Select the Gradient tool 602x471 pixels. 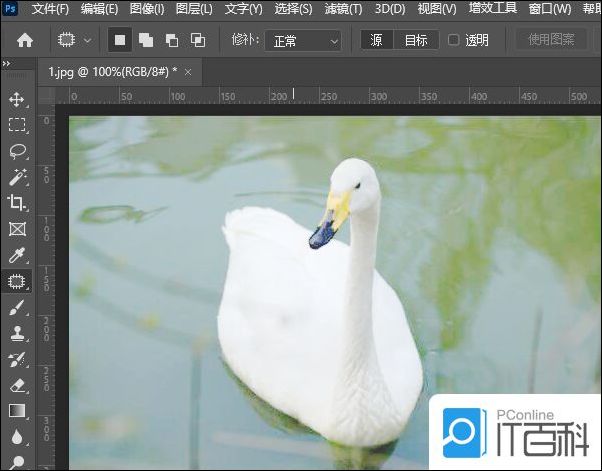coord(17,410)
